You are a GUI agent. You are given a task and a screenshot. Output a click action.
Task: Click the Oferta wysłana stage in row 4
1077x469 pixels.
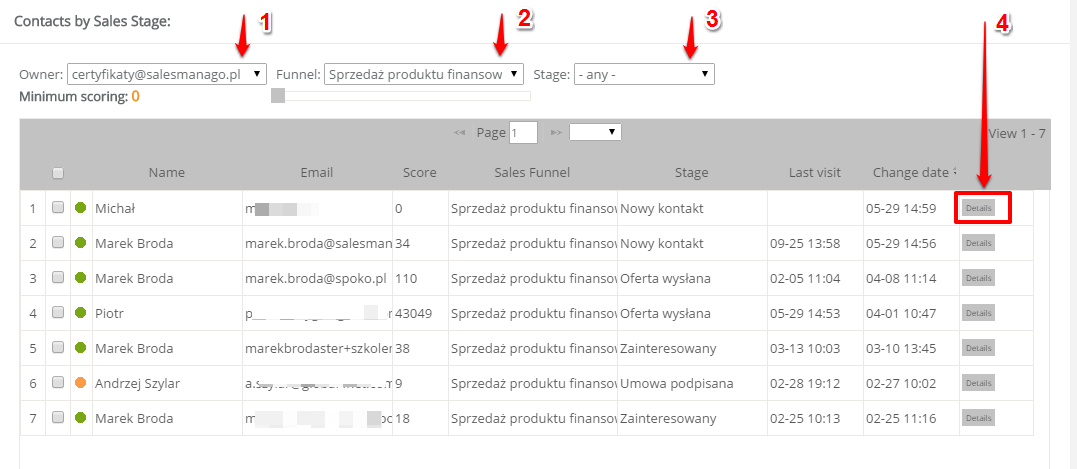[666, 314]
